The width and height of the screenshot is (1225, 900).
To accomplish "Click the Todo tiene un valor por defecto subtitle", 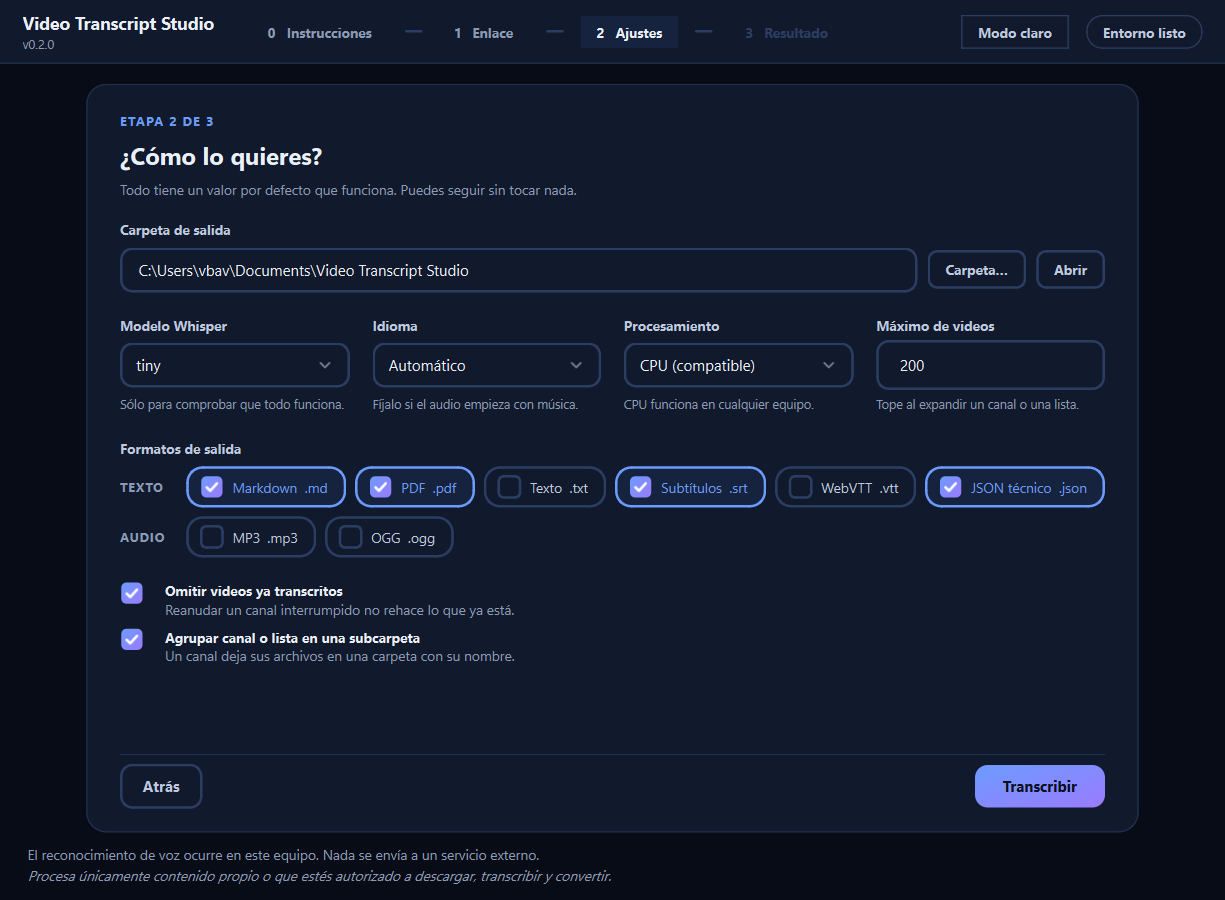I will click(x=348, y=190).
